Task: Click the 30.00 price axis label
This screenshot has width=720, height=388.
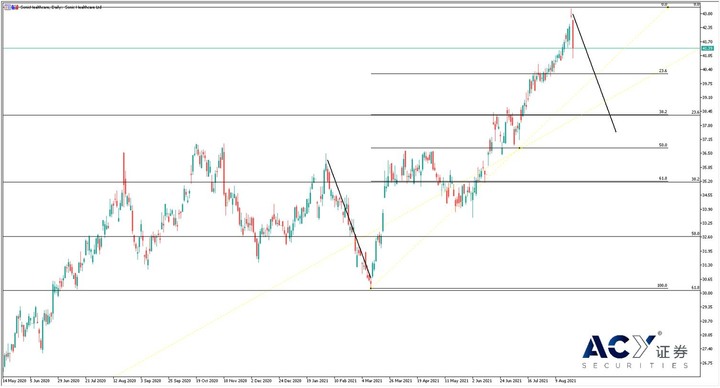Action: tap(707, 293)
